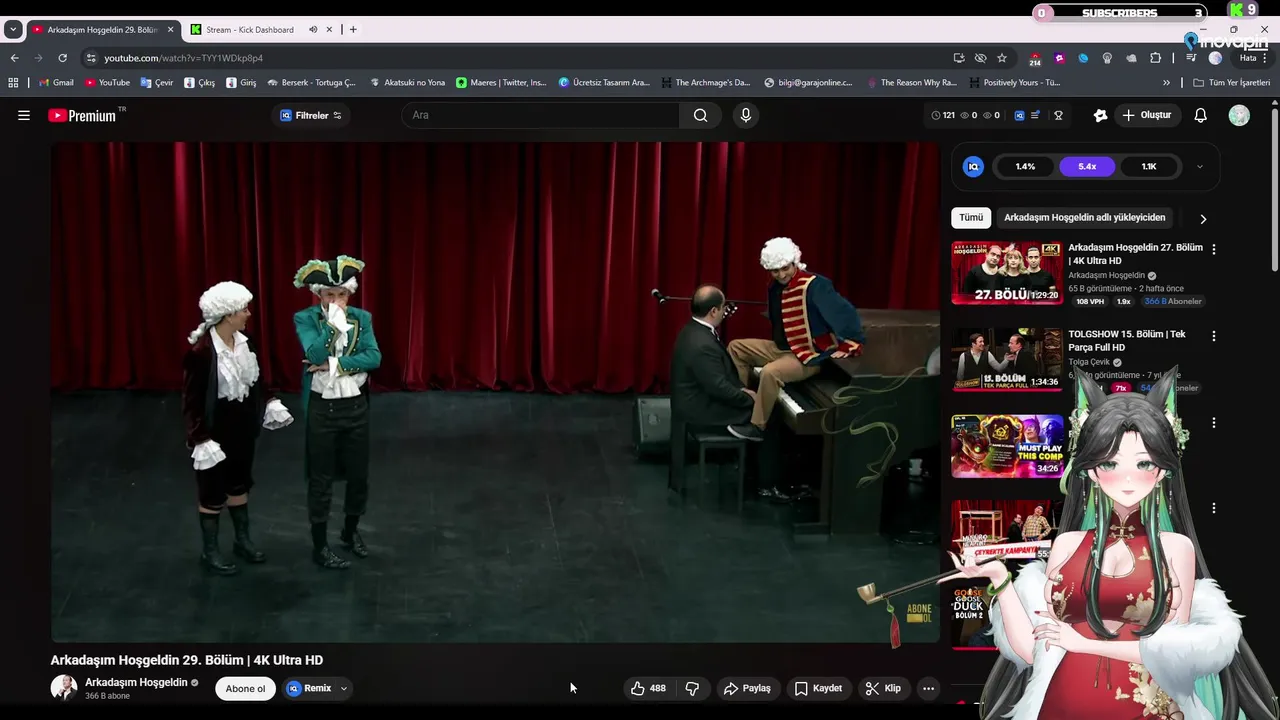
Task: Click the Klip clip button
Action: 883,688
